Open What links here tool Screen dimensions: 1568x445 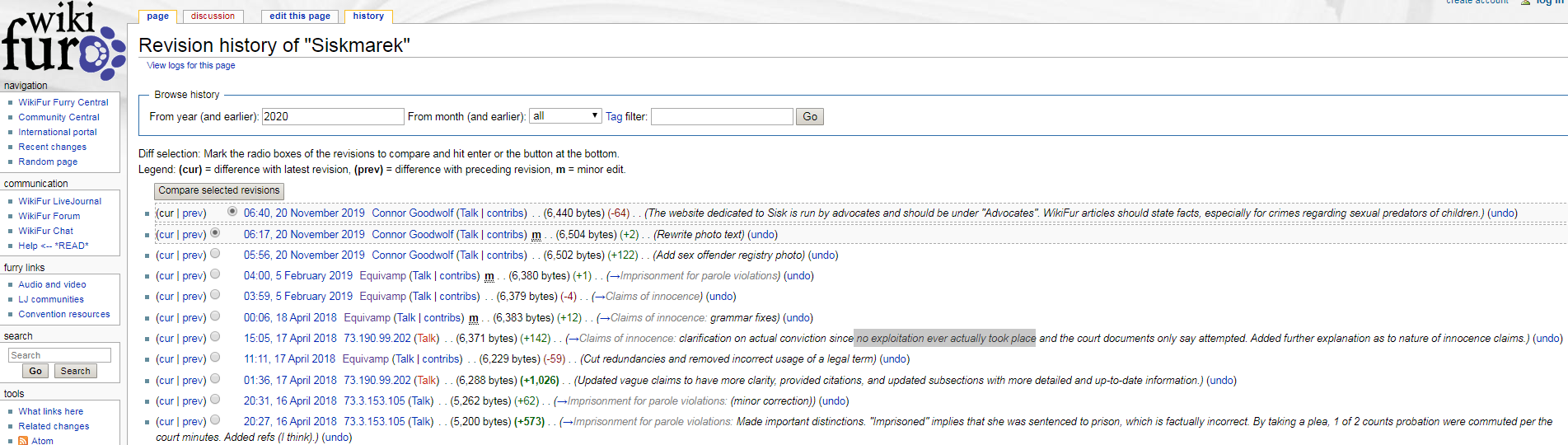50,411
